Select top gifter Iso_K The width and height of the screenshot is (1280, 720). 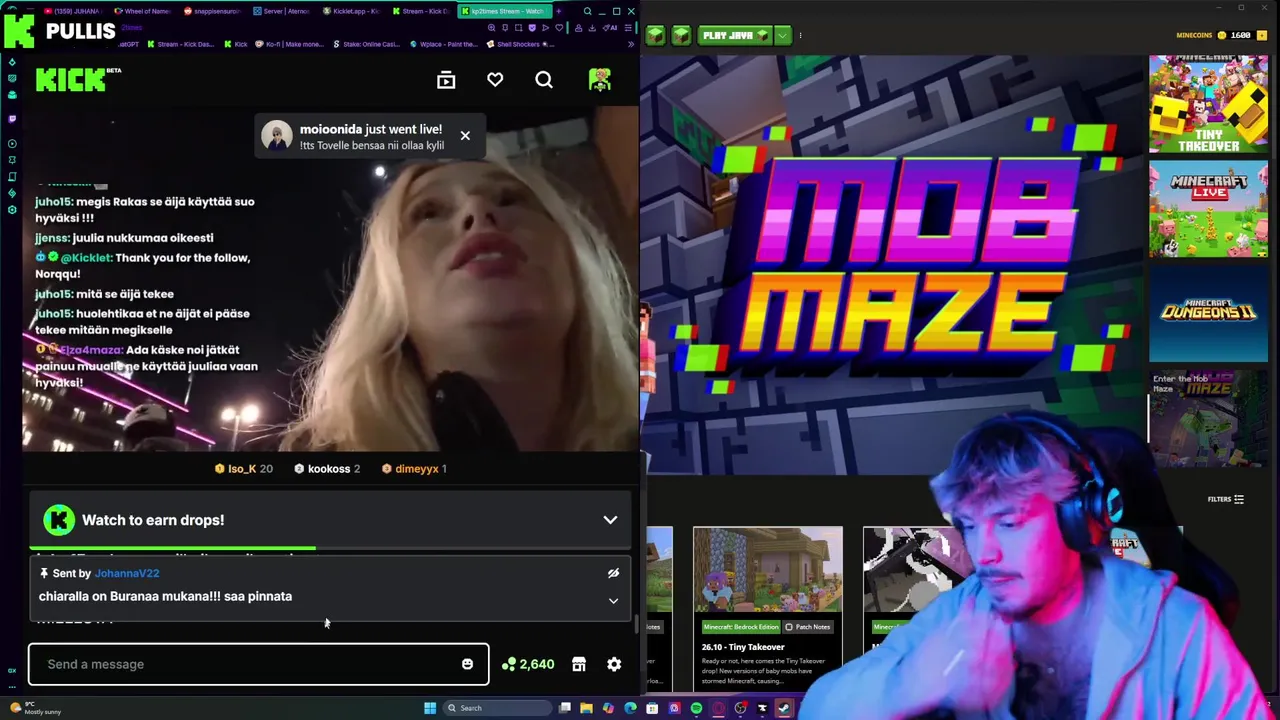(x=243, y=468)
